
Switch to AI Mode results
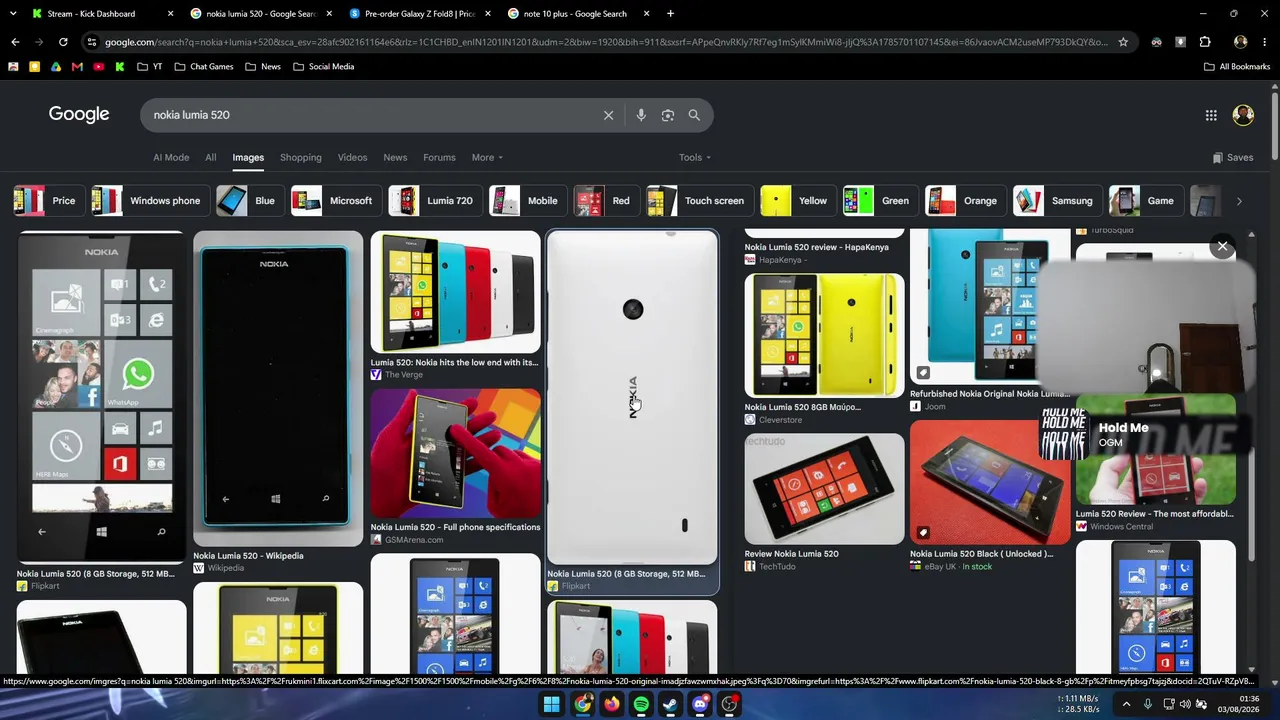(x=171, y=157)
